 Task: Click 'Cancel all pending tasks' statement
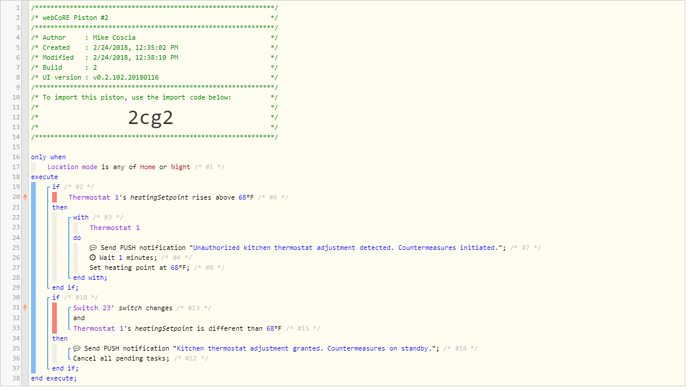tap(121, 358)
